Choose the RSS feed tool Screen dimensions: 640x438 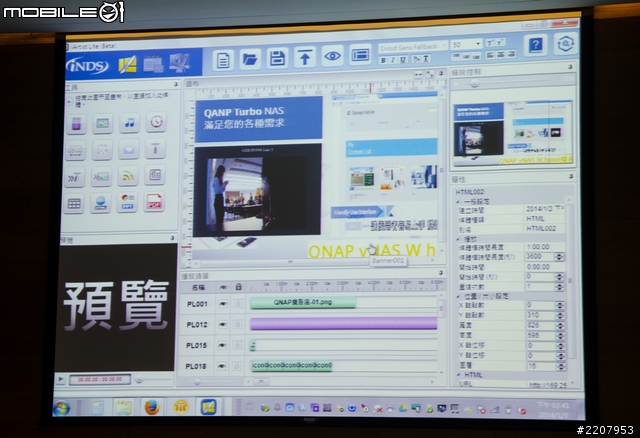pyautogui.click(x=128, y=176)
